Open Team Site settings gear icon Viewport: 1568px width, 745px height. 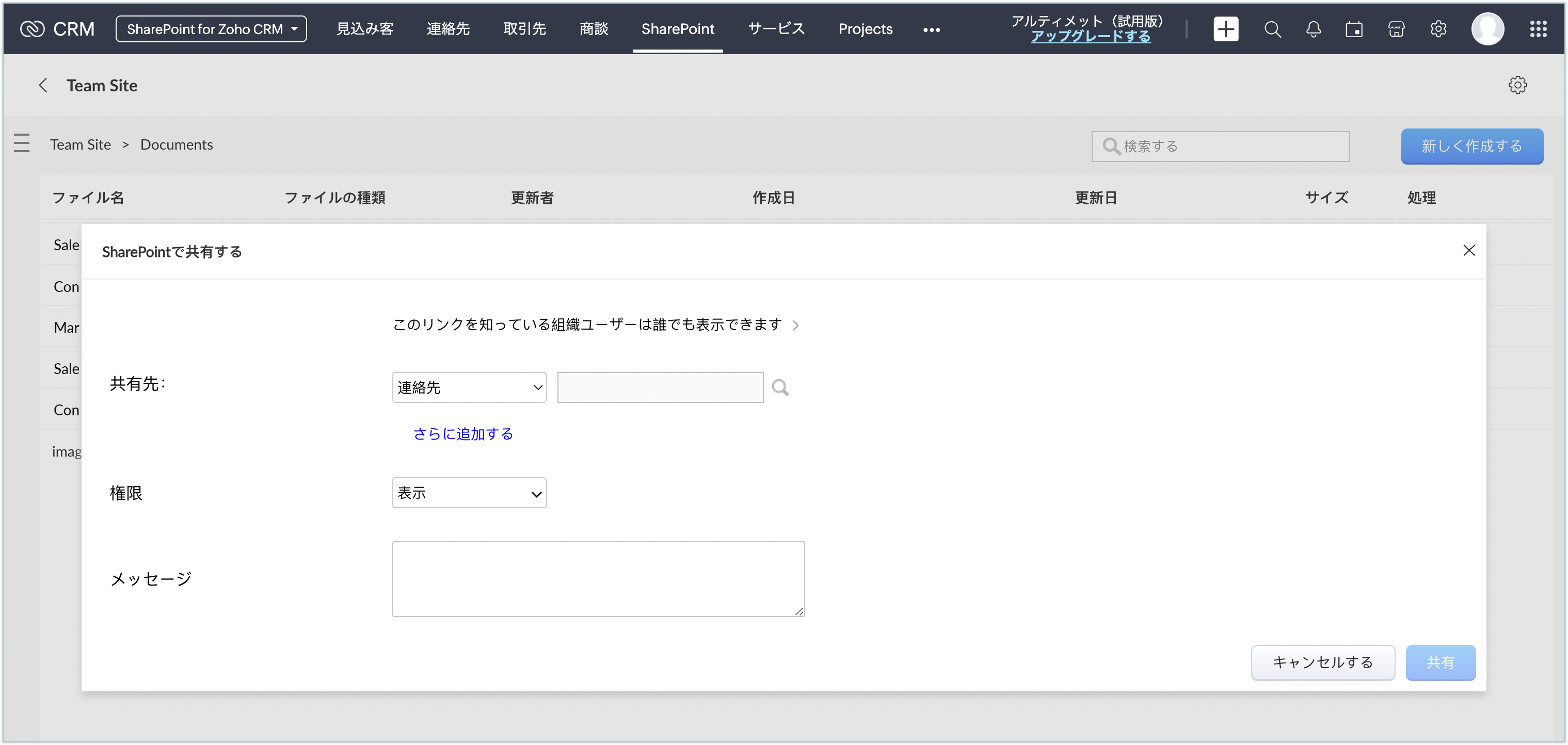point(1517,85)
